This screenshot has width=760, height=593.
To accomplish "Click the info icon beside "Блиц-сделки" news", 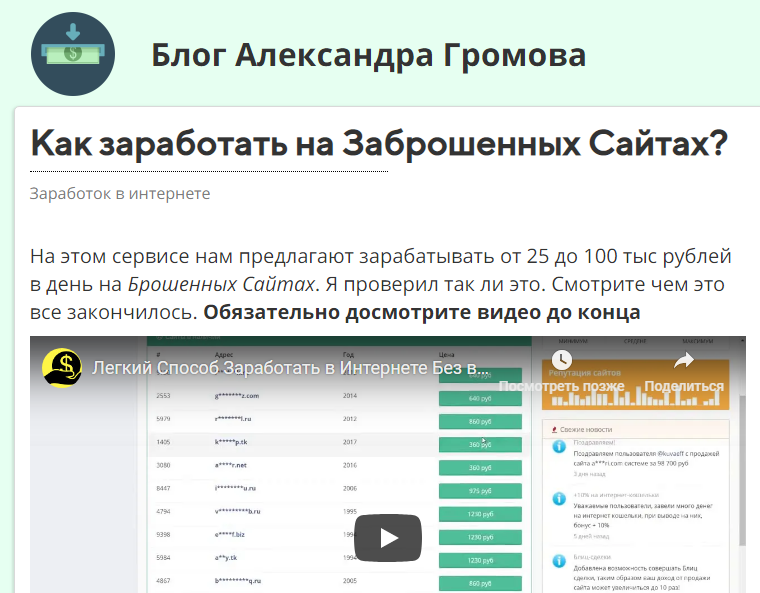I will click(x=559, y=561).
